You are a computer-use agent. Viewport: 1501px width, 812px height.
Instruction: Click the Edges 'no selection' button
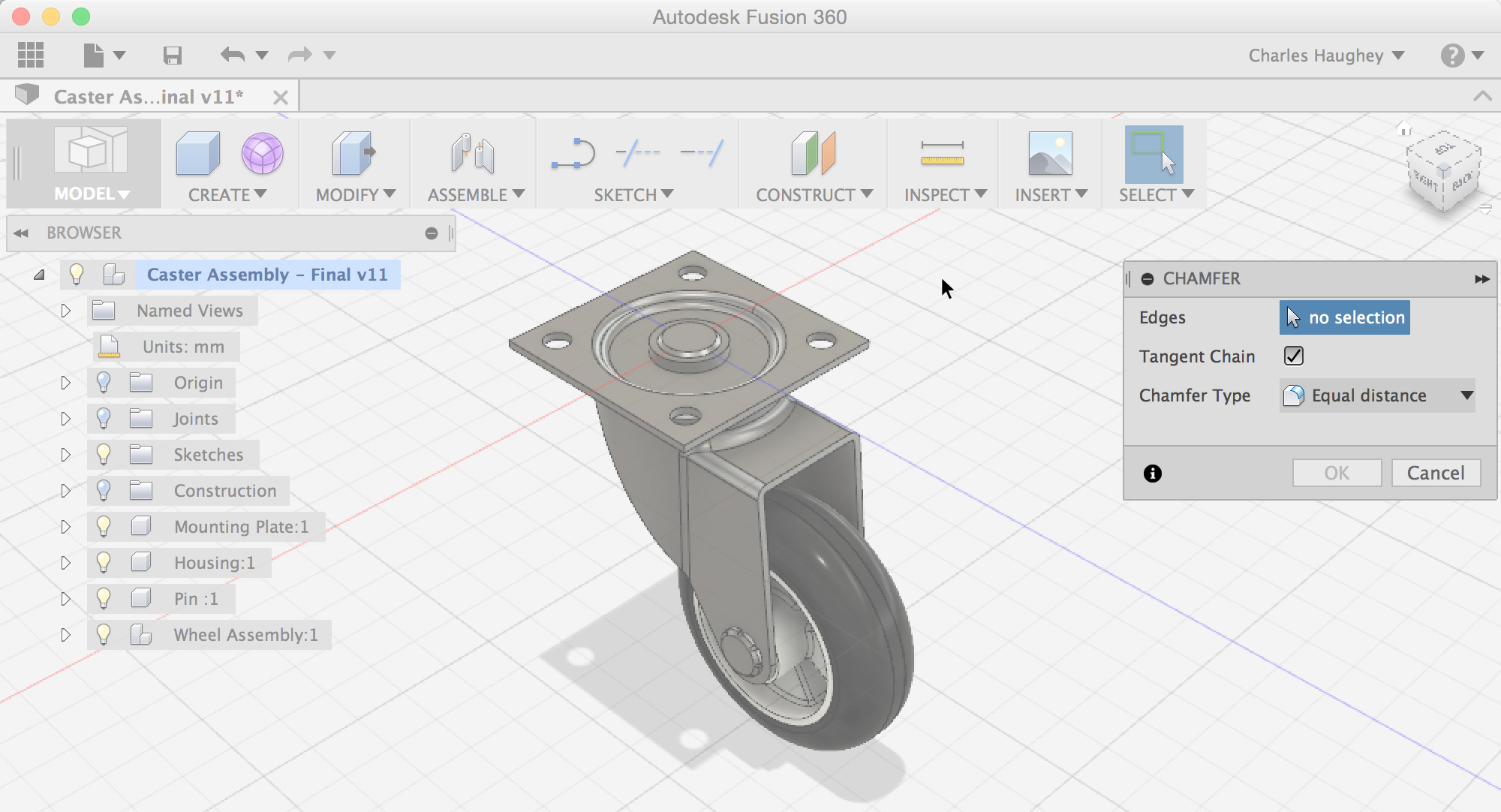[1344, 317]
